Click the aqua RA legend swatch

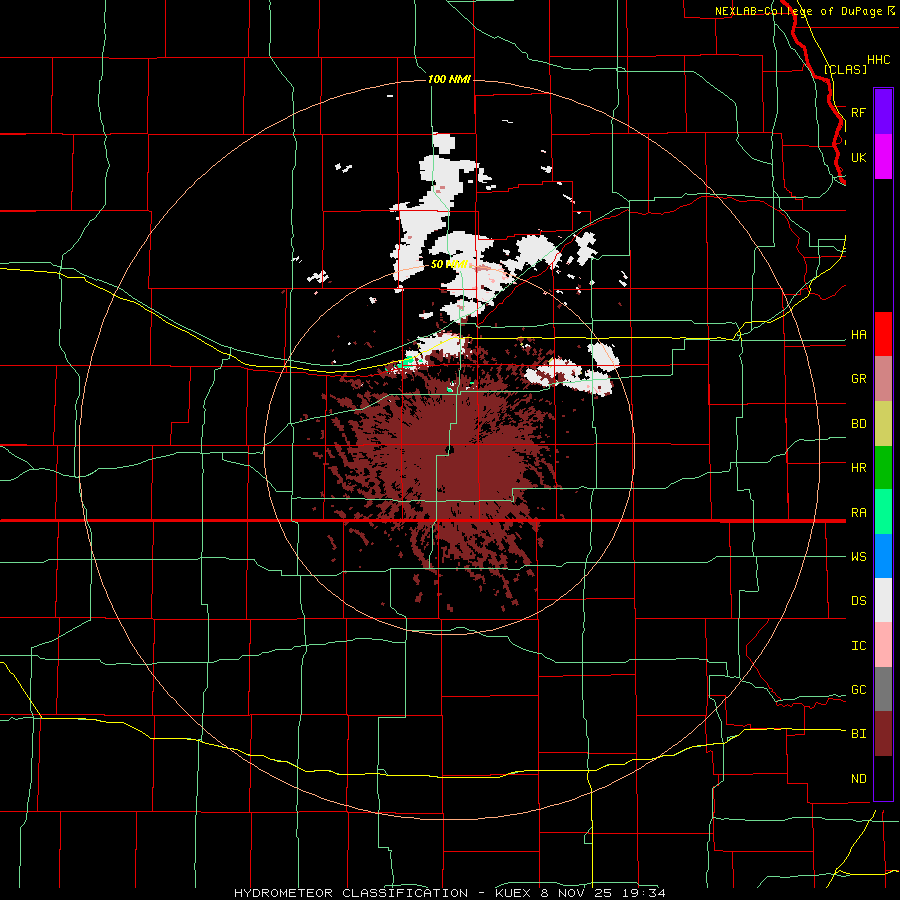pyautogui.click(x=883, y=512)
